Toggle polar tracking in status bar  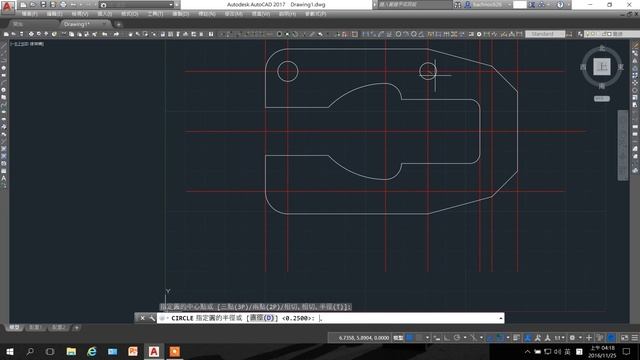[x=457, y=338]
